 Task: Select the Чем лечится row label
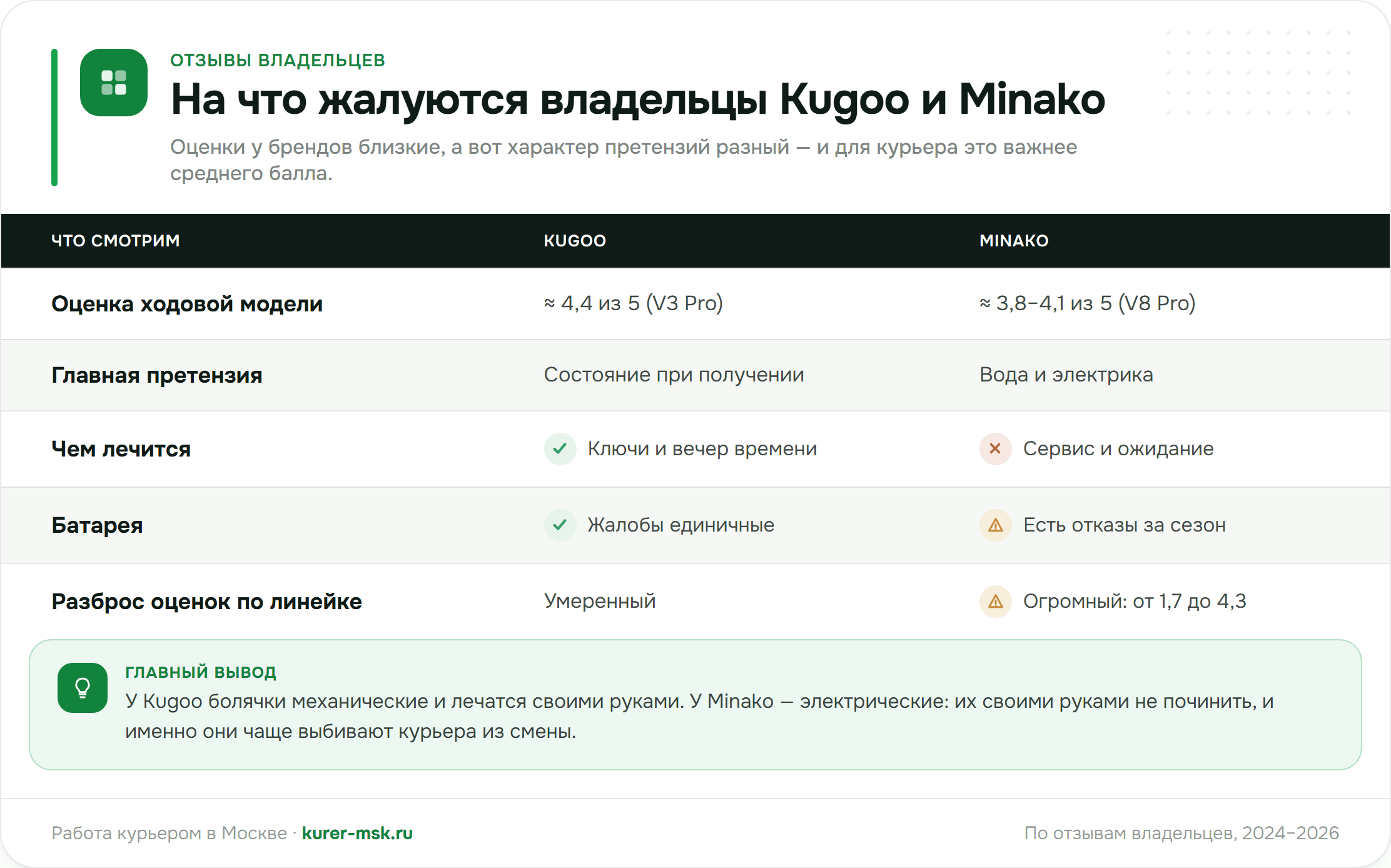click(121, 449)
